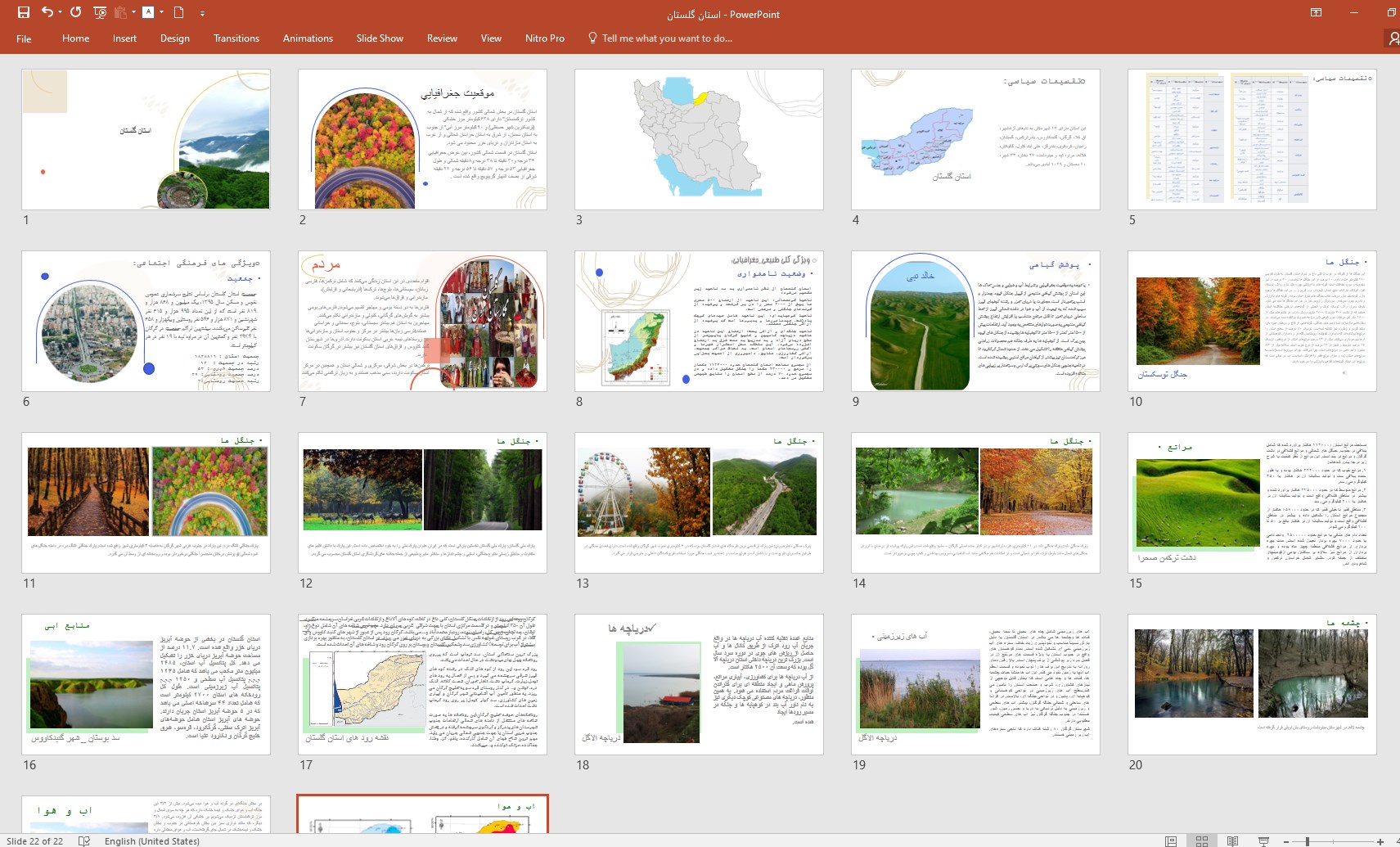This screenshot has height=847, width=1400.
Task: Click the New blank presentation icon
Action: (178, 12)
